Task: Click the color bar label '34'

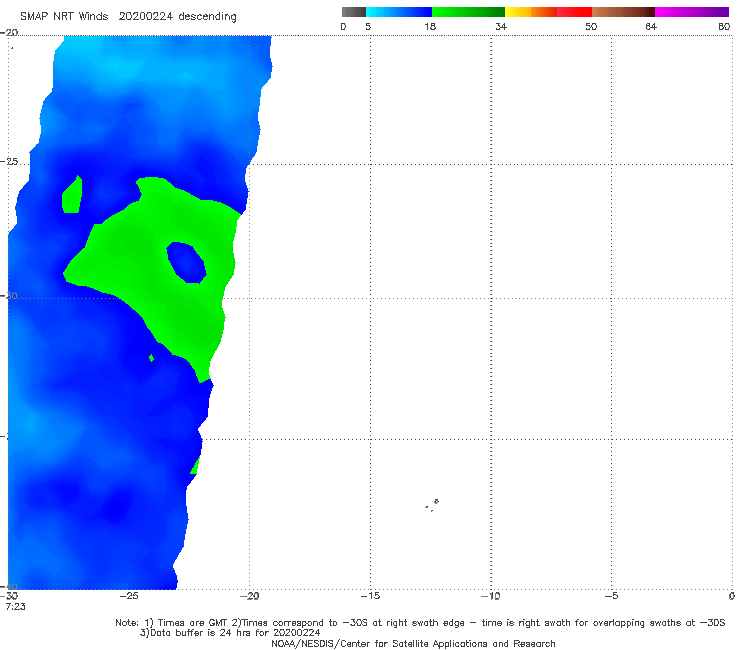Action: pos(501,27)
